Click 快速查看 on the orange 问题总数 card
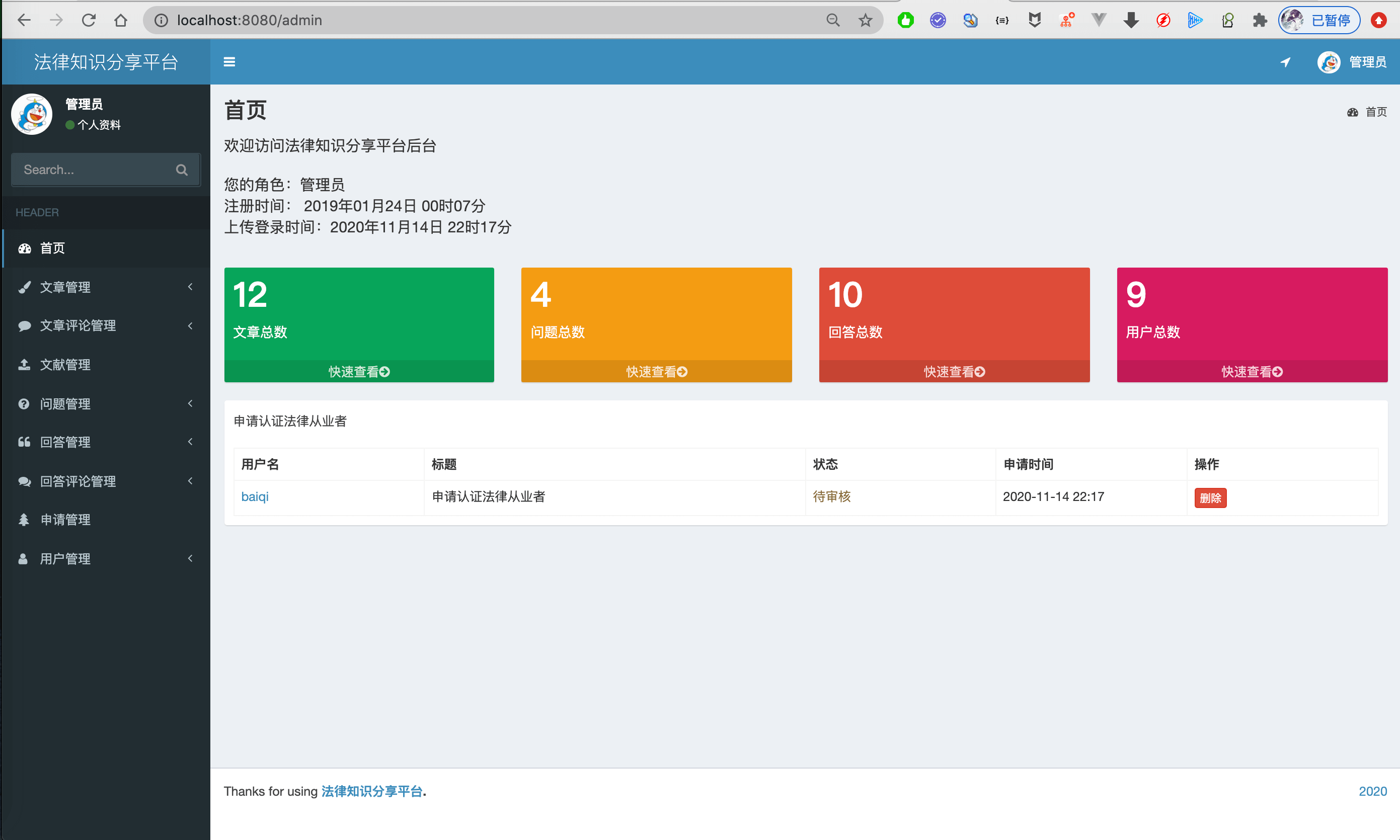The width and height of the screenshot is (1400, 840). pyautogui.click(x=656, y=371)
